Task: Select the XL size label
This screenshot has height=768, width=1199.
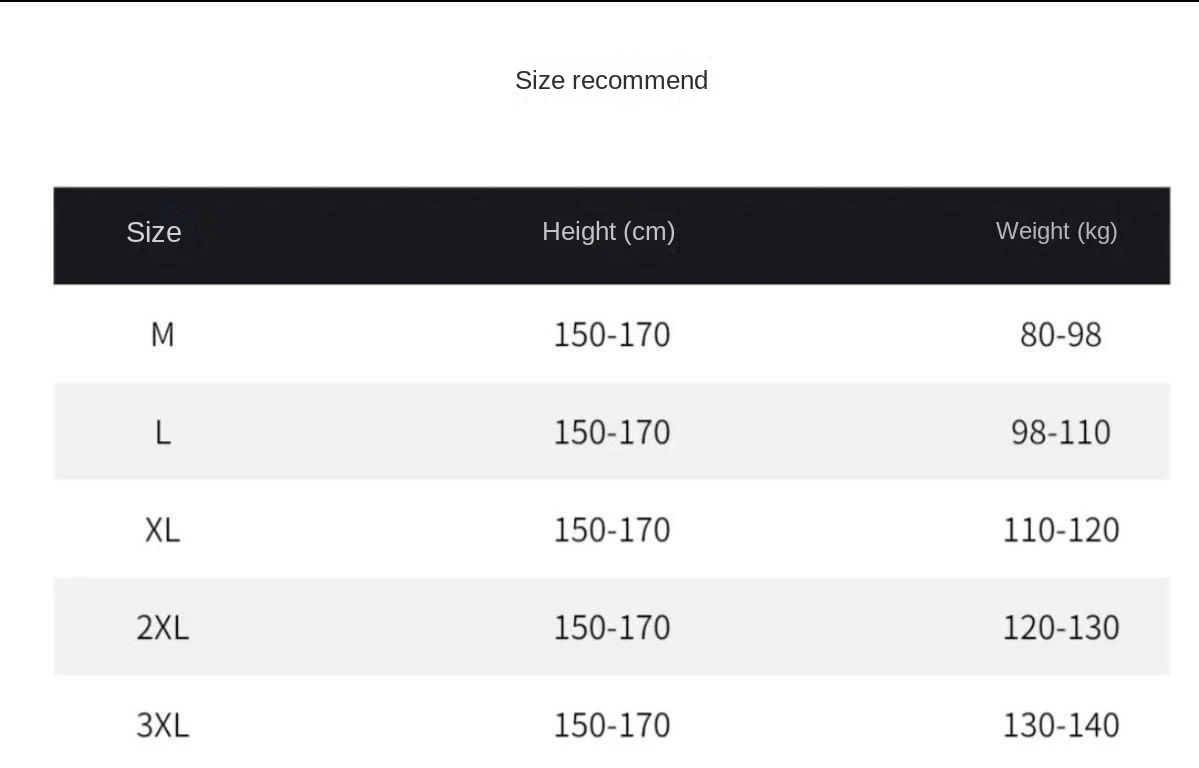Action: [162, 530]
